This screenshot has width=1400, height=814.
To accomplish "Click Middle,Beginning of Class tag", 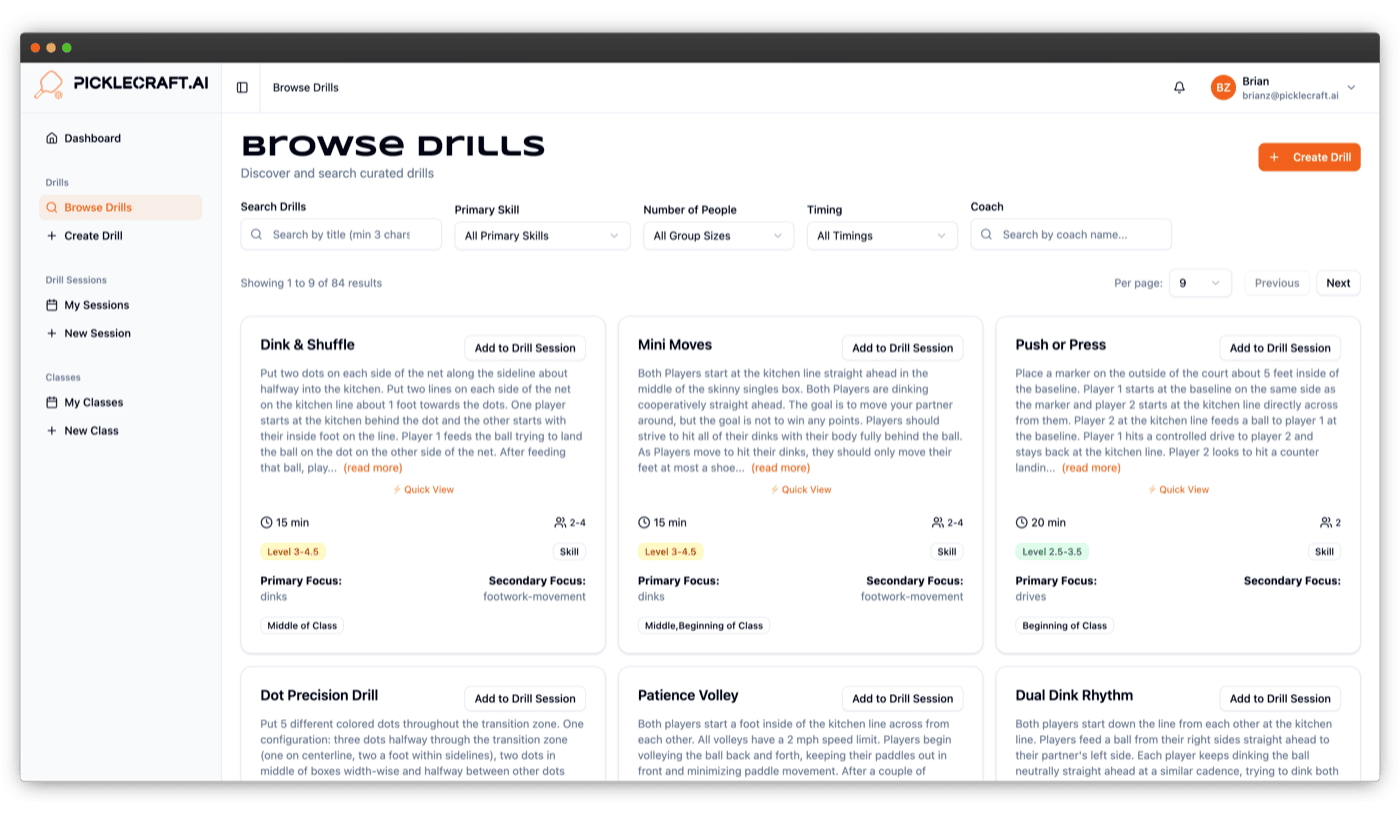I will click(704, 626).
